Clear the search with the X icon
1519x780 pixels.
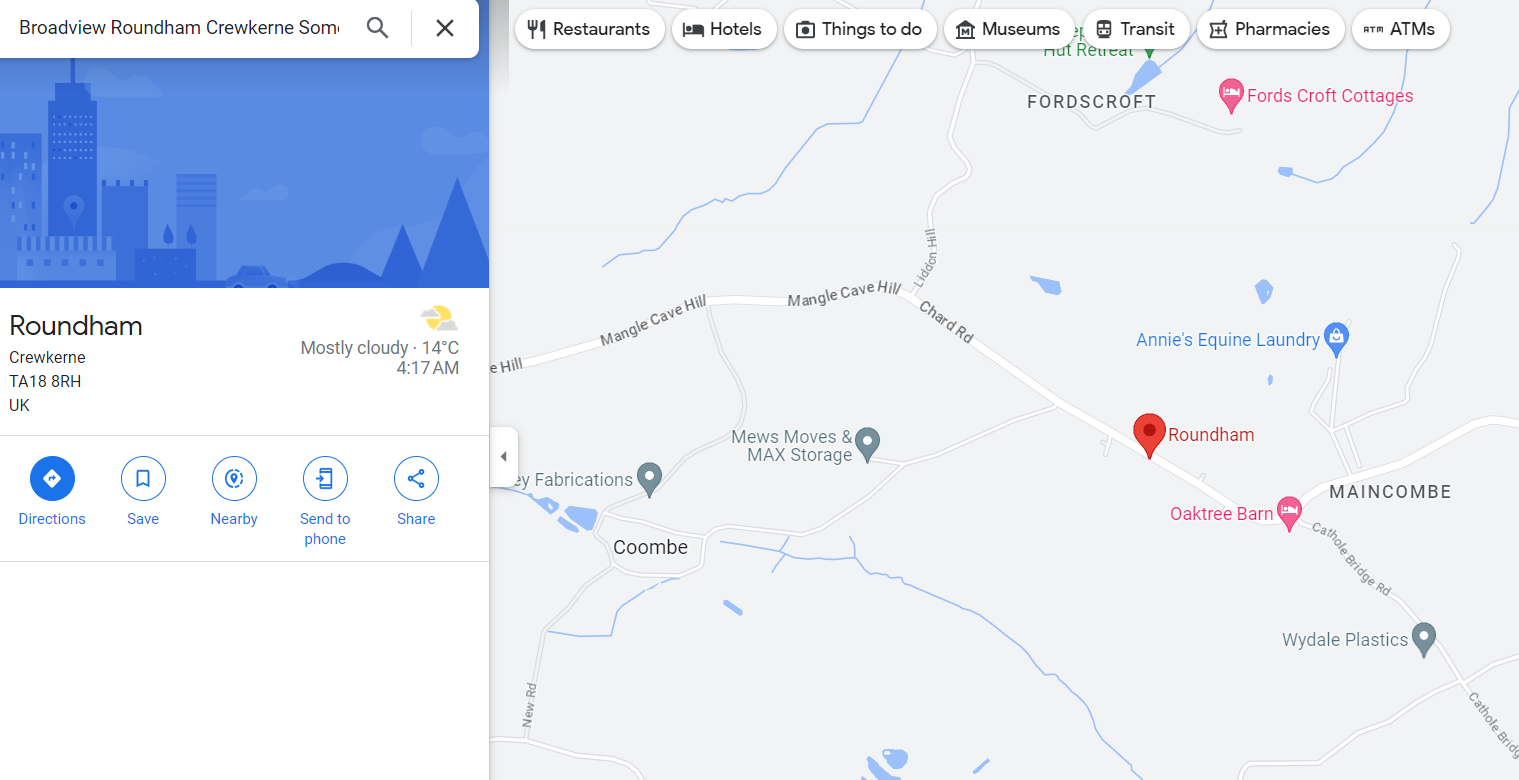[x=445, y=28]
